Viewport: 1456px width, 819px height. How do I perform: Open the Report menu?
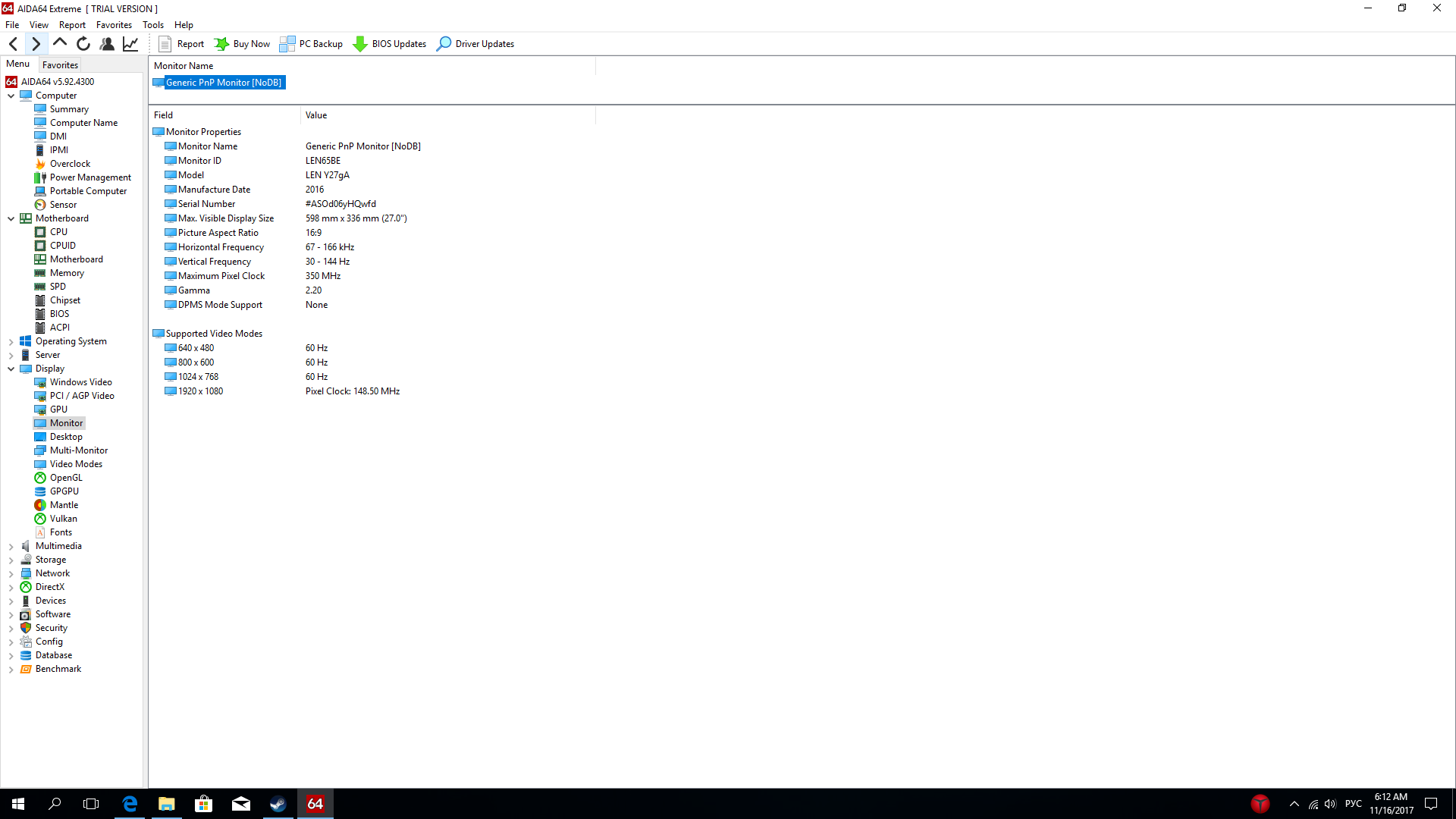tap(72, 25)
